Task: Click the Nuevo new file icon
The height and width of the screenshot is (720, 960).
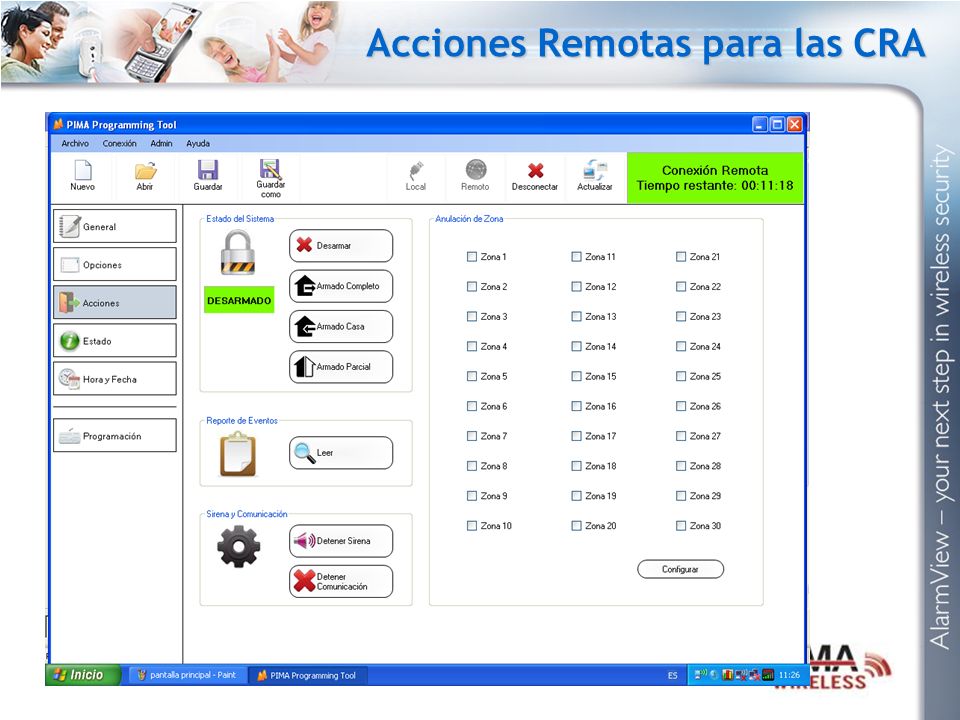Action: coord(83,170)
